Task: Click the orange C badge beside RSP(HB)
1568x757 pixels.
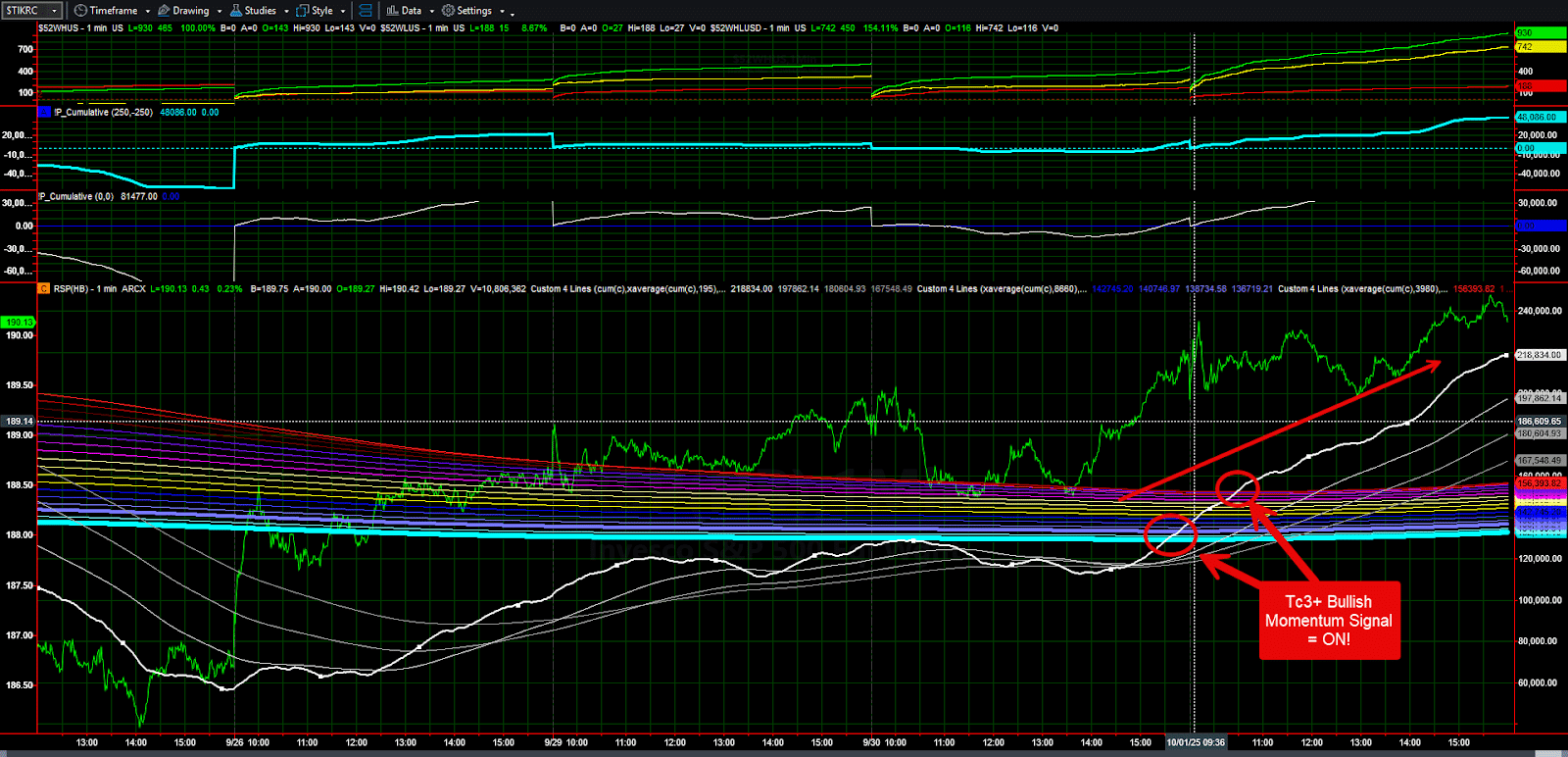Action: pyautogui.click(x=44, y=289)
